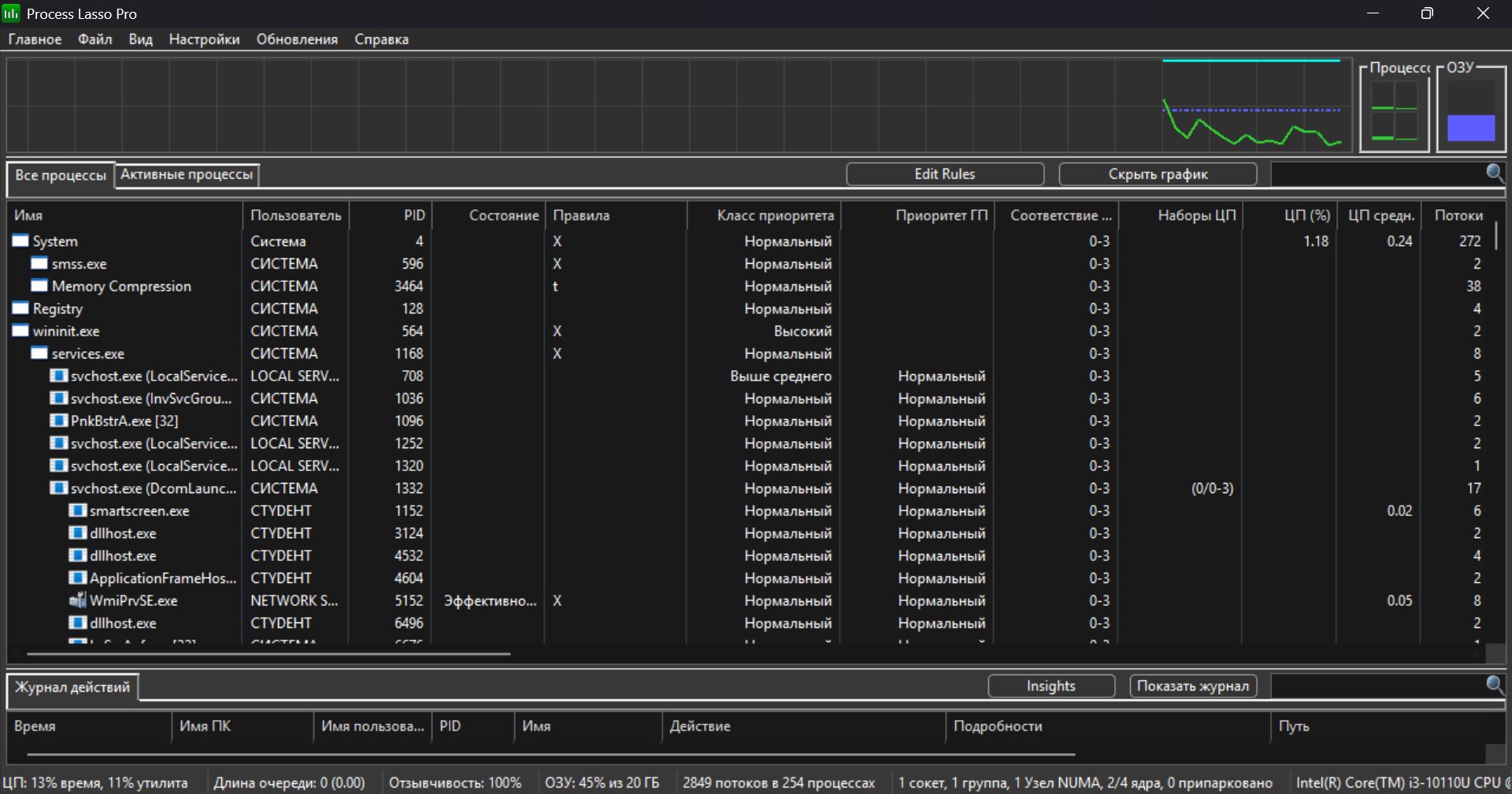The width and height of the screenshot is (1512, 794).
Task: Select the services.exe tree item
Action: click(87, 354)
